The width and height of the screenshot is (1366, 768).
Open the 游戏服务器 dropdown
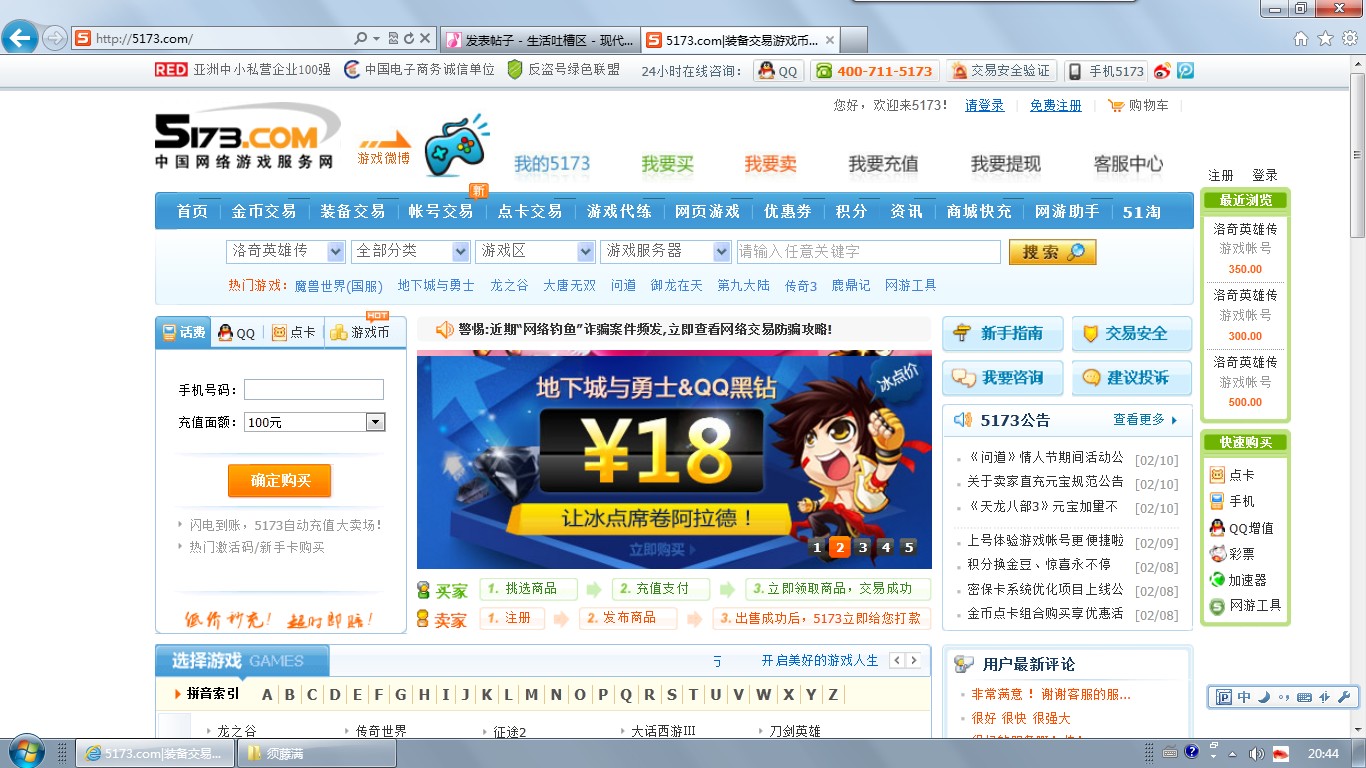tap(665, 251)
